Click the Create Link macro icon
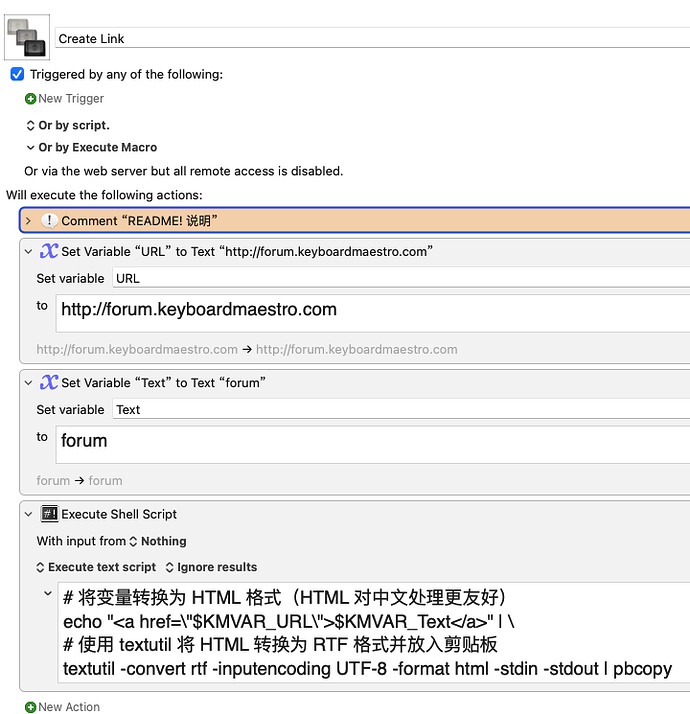 [28, 36]
